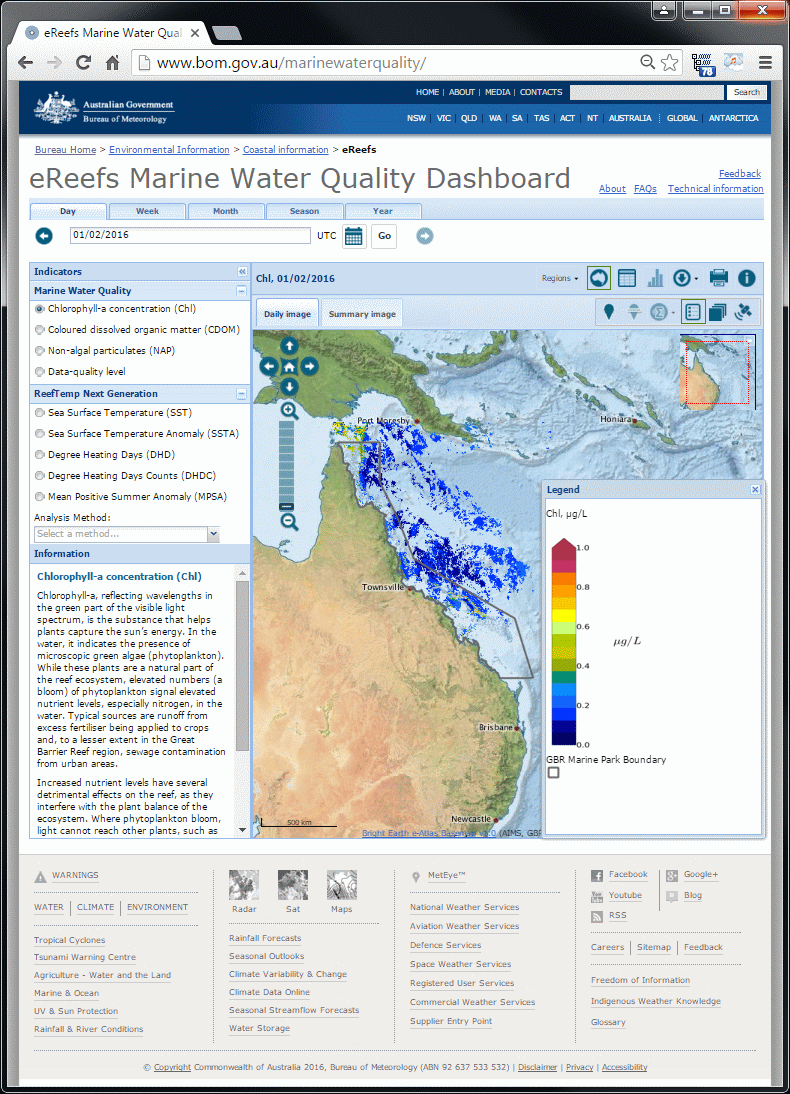
Task: Click the Go button
Action: pyautogui.click(x=385, y=236)
